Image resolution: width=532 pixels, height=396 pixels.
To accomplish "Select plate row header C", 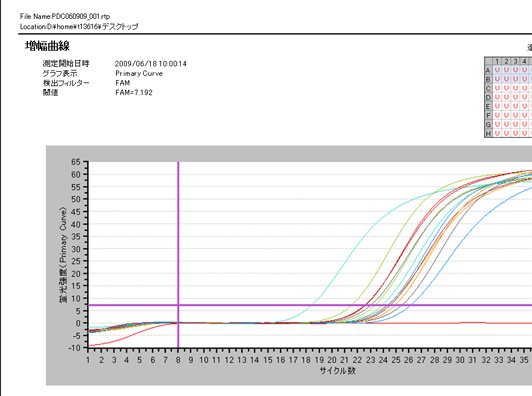I will point(488,89).
